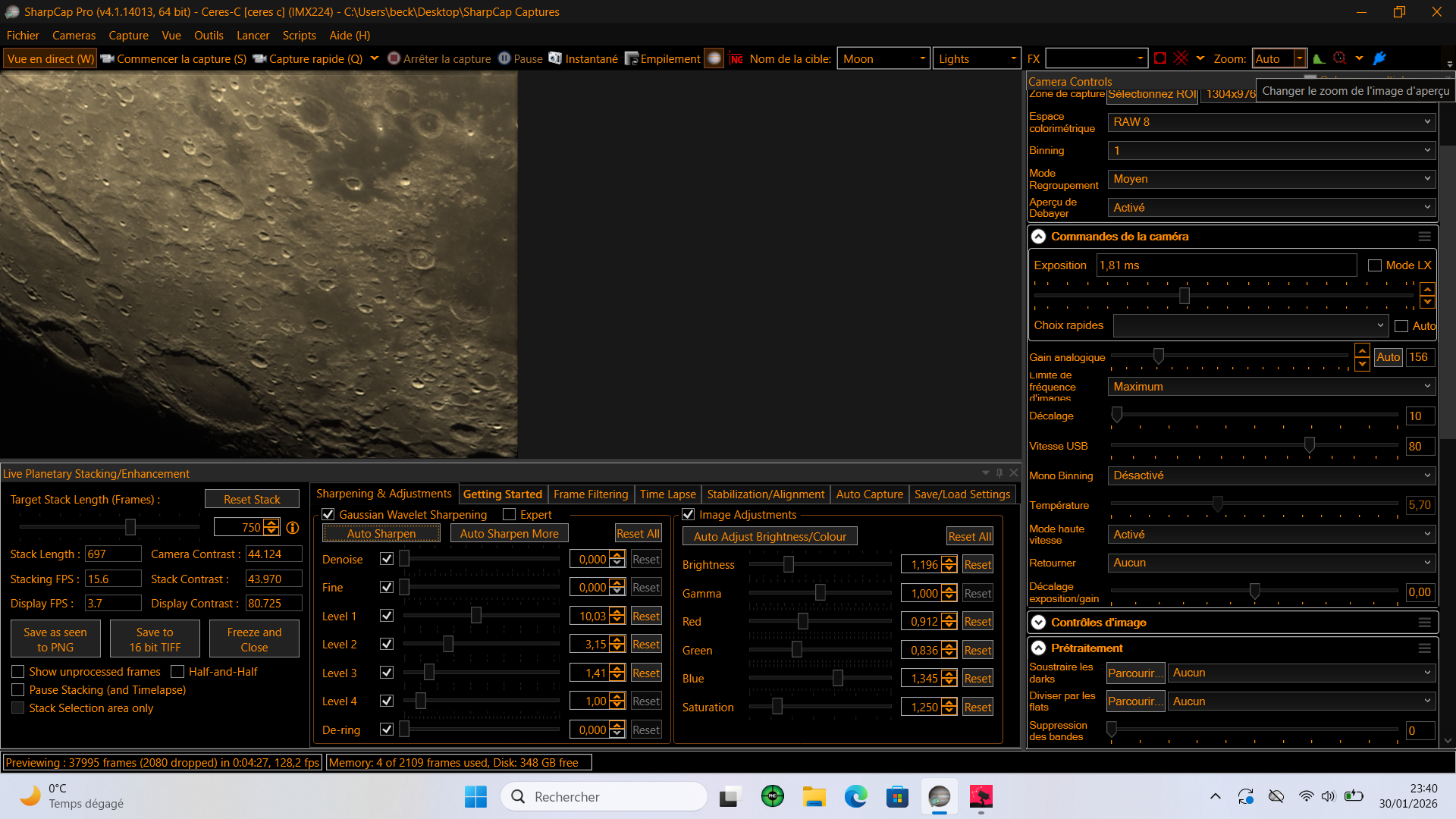
Task: Click the Reset Stack button
Action: 252,499
